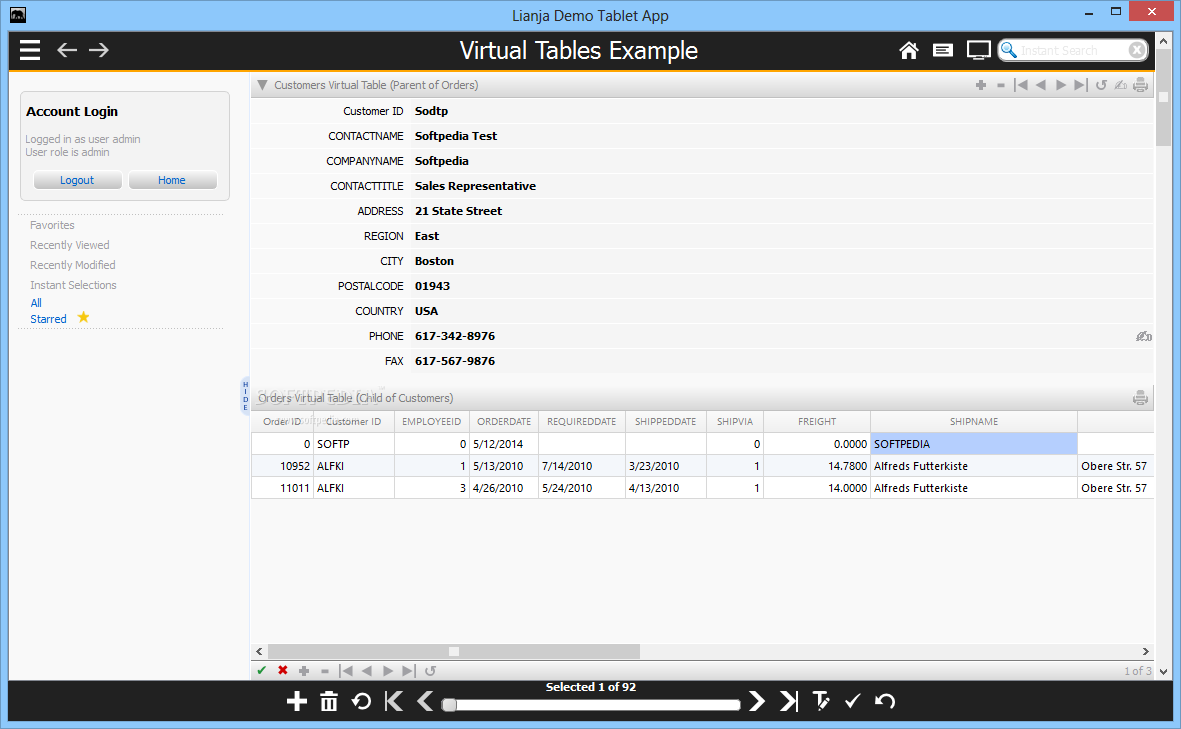Click the edit icon beside the PHONE field
Viewport: 1181px width, 729px height.
click(1143, 336)
